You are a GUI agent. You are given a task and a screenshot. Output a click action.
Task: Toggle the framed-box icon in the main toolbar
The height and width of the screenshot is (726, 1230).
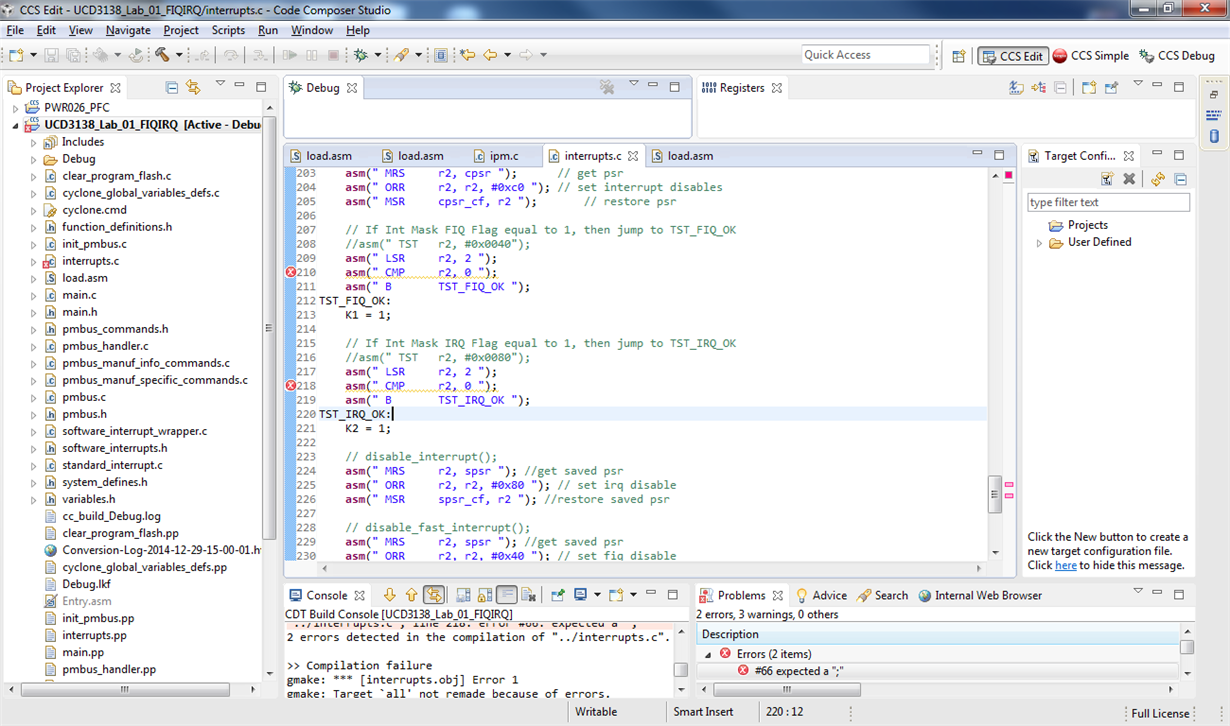[x=441, y=55]
